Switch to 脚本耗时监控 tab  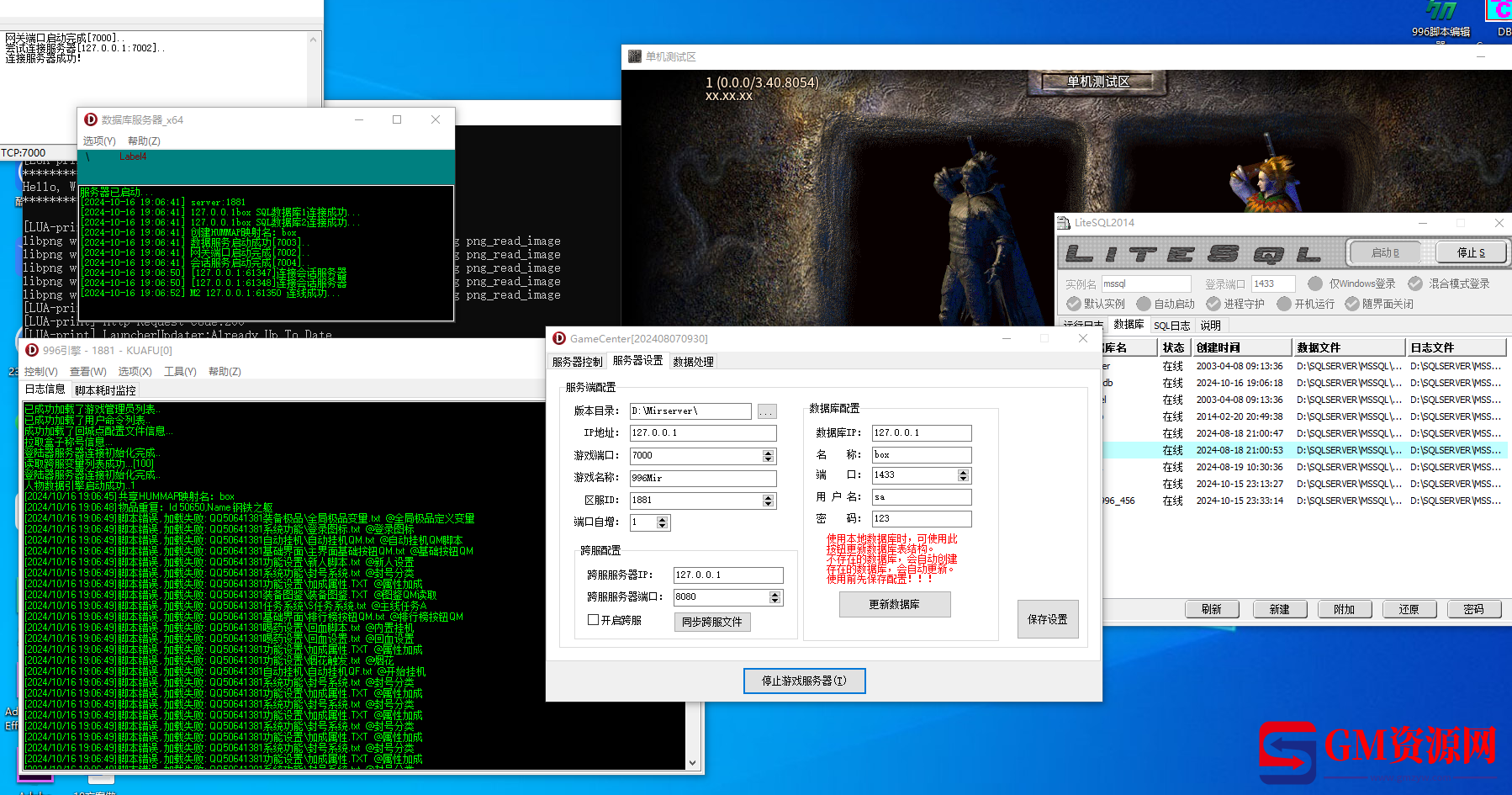[105, 390]
